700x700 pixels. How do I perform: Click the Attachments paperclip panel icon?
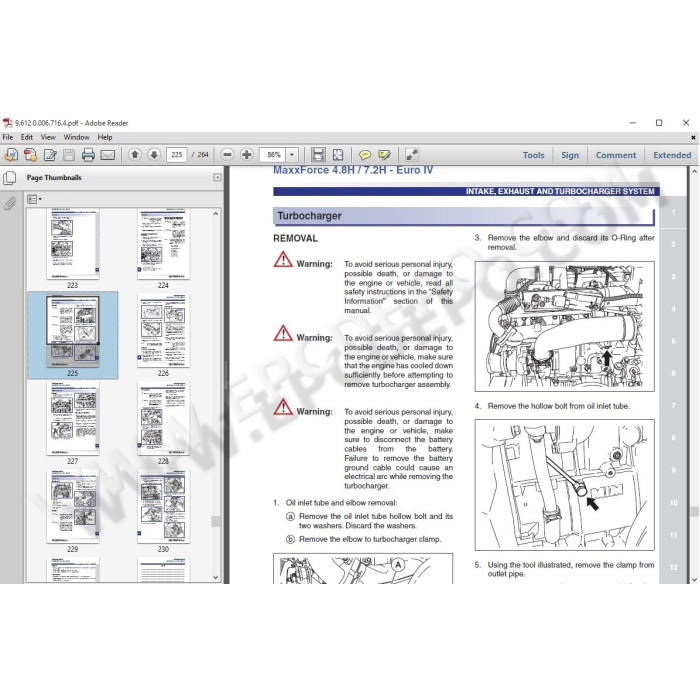(x=9, y=204)
